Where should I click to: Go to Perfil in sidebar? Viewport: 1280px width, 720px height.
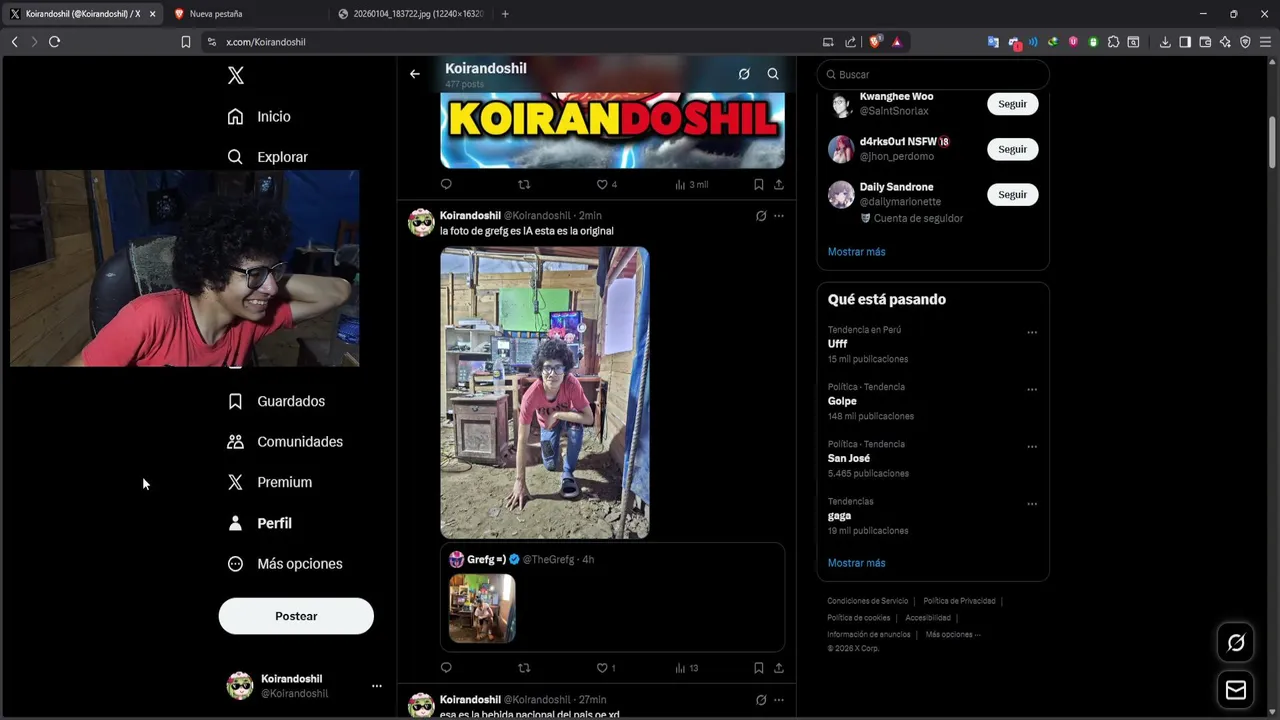tap(259, 523)
